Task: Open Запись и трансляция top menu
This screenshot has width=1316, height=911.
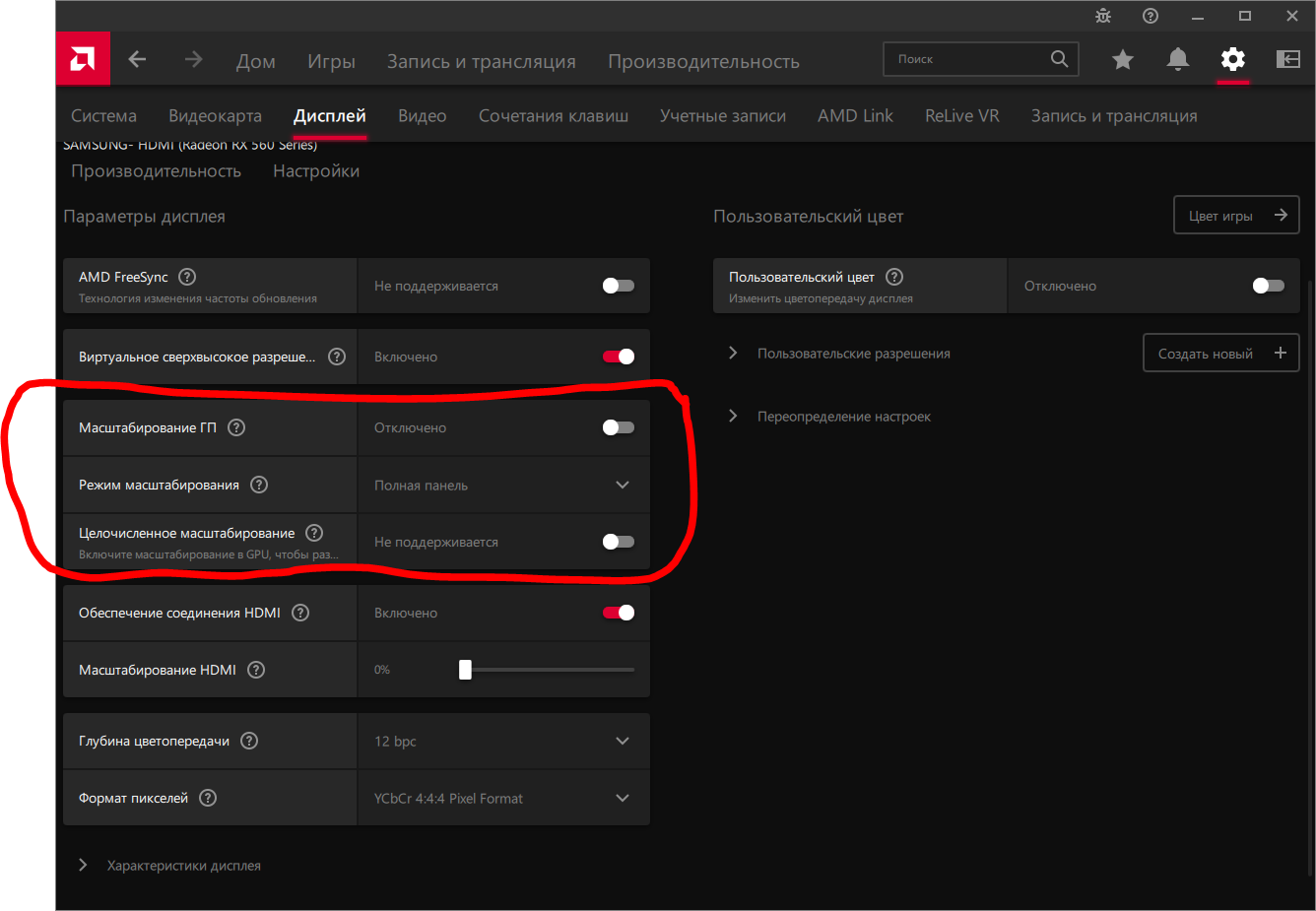Action: pyautogui.click(x=482, y=61)
